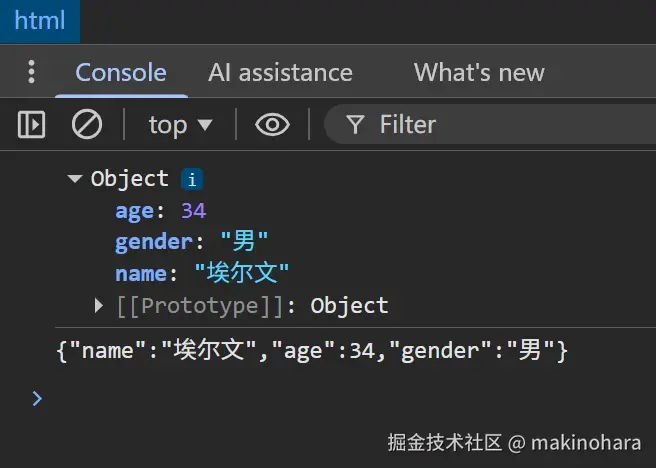Open the top JavaScript context dropdown
The image size is (656, 468).
click(x=180, y=124)
